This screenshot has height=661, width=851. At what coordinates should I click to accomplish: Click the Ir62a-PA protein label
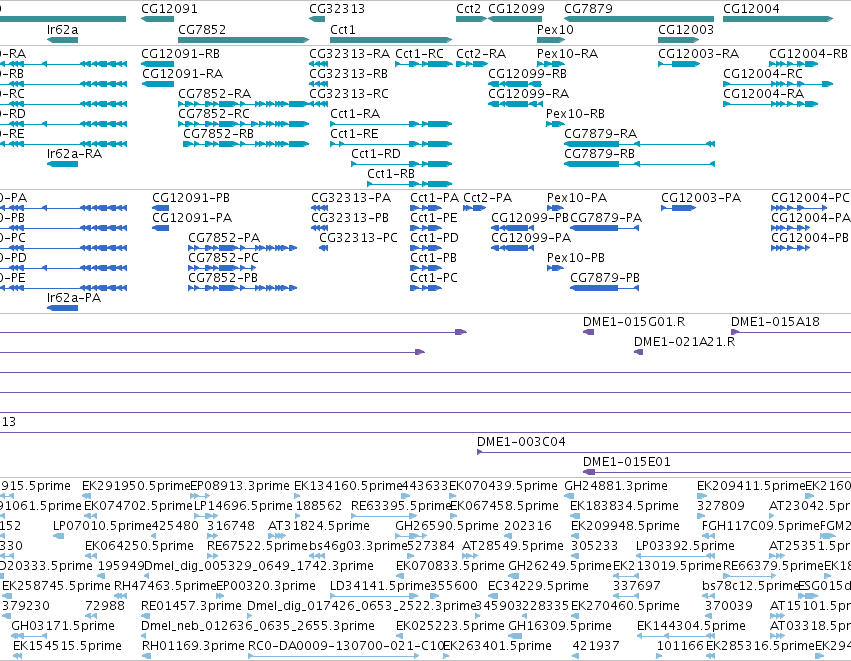tap(74, 298)
